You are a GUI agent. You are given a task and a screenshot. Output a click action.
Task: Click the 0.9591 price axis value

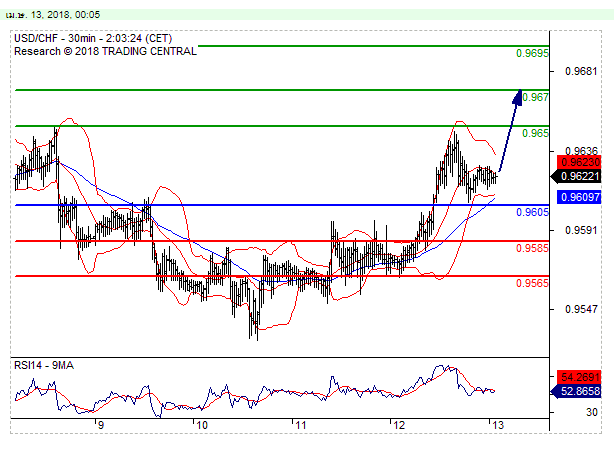pos(581,230)
